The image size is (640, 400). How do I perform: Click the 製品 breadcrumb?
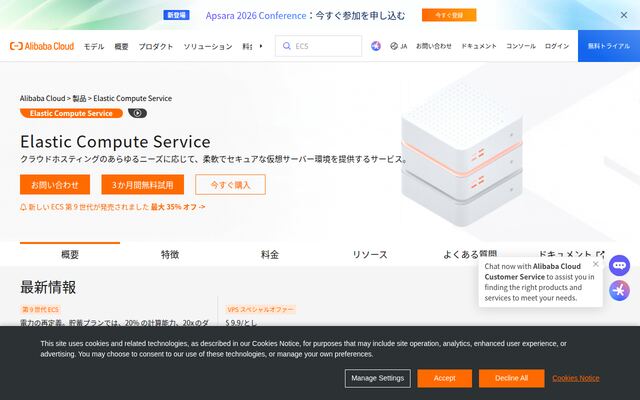point(79,98)
